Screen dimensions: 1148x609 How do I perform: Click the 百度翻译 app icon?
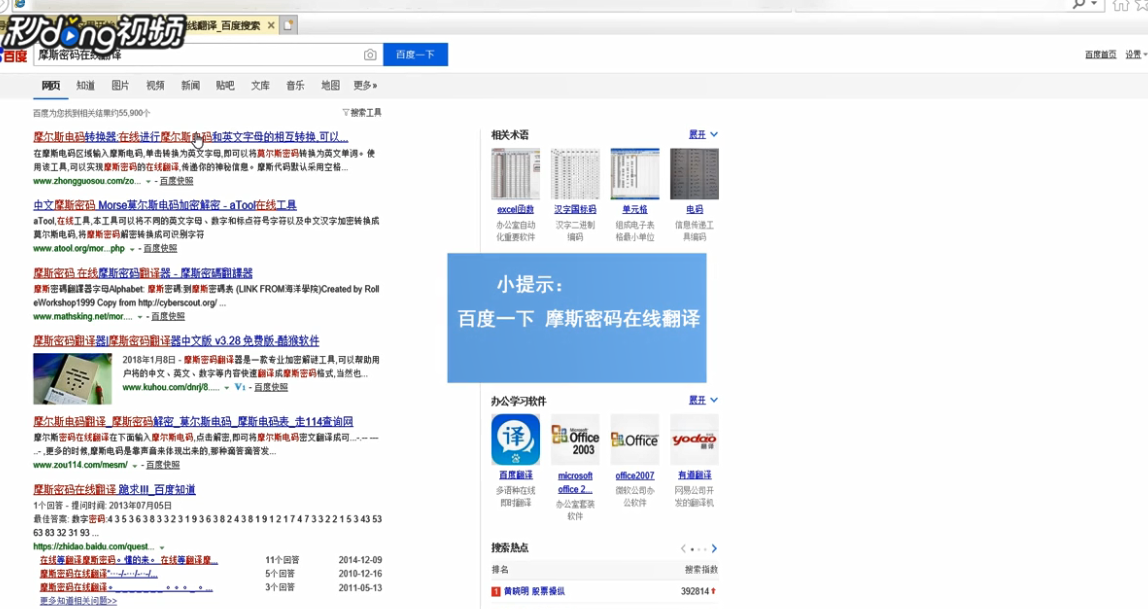[515, 439]
